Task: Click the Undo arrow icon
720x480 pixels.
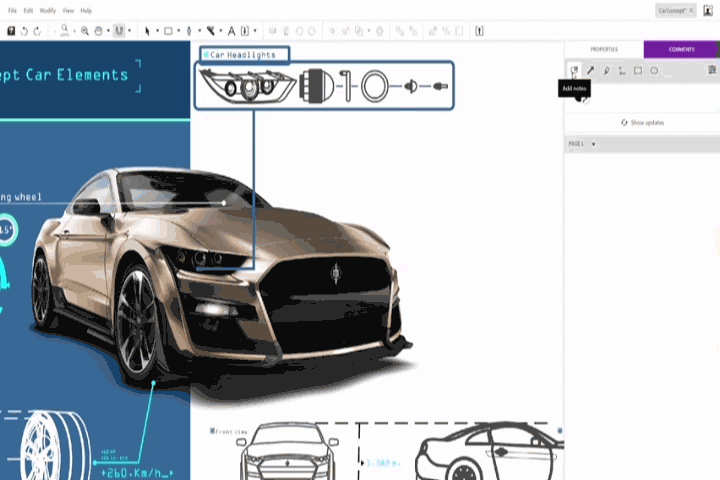Action: tap(24, 31)
